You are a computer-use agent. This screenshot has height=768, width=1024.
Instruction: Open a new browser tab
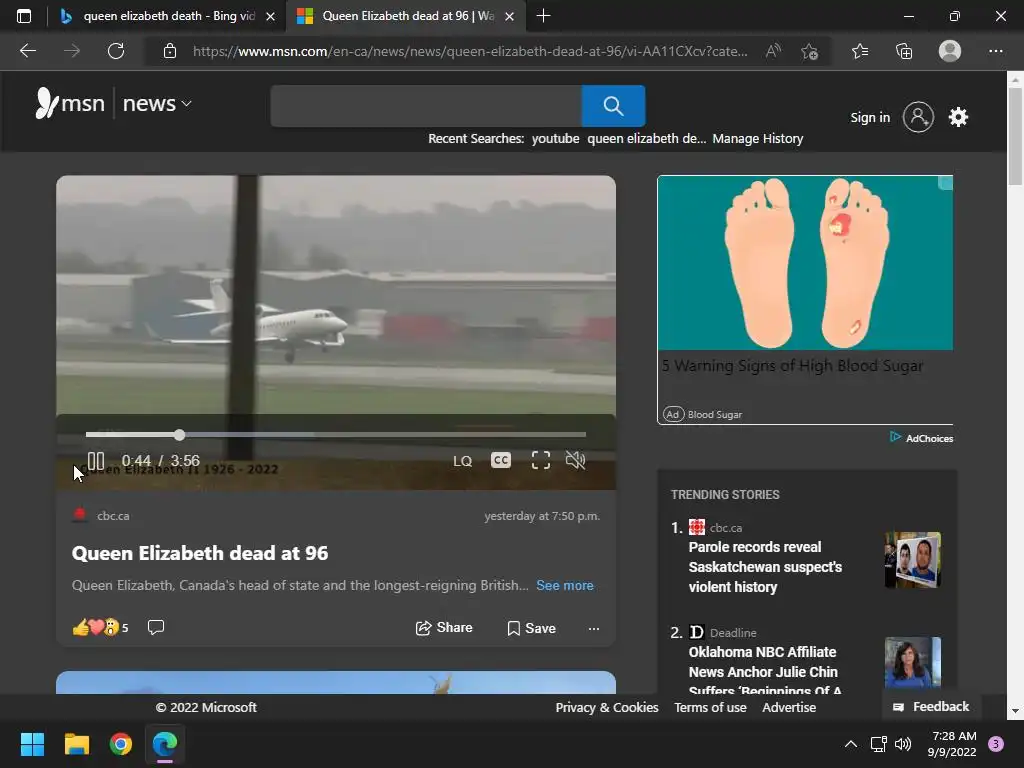click(x=543, y=16)
